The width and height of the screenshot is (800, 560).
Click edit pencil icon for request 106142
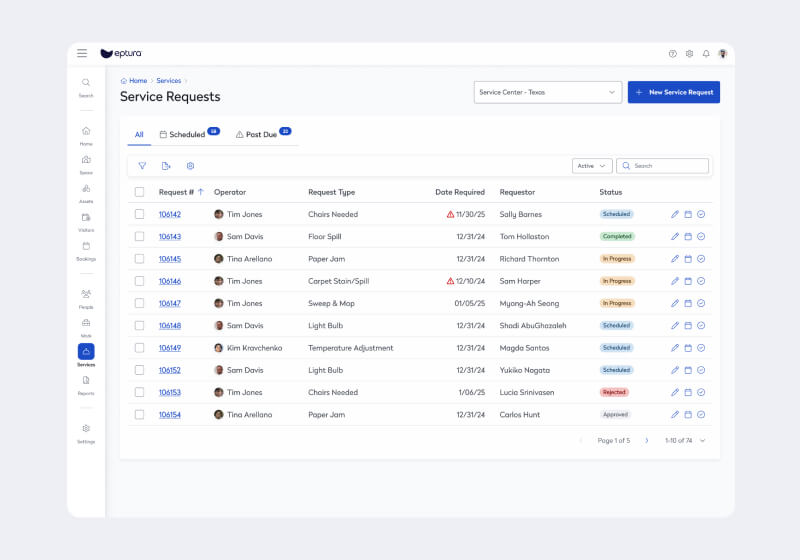tap(675, 214)
